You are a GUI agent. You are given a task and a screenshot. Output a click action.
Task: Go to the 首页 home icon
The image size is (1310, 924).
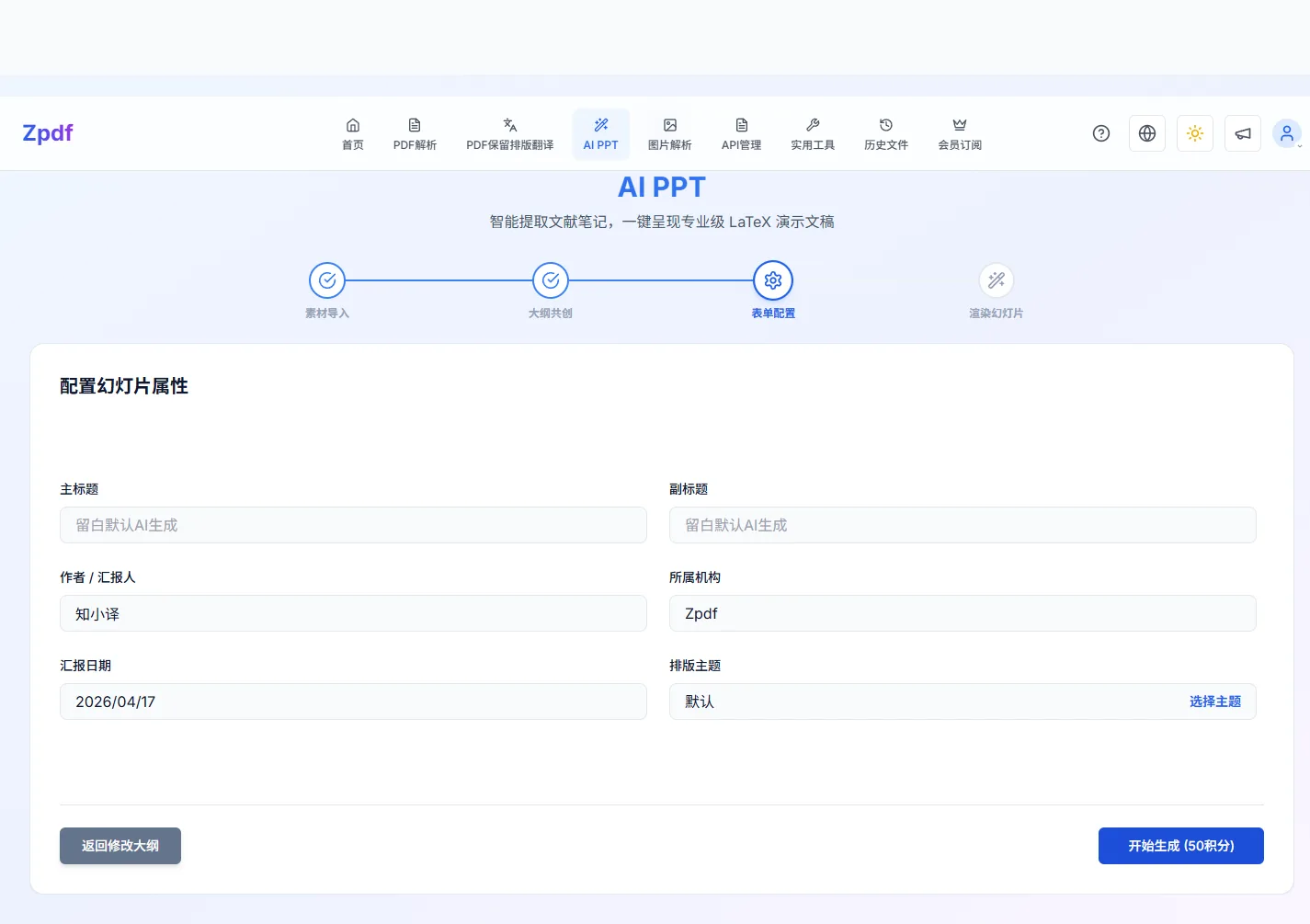tap(353, 133)
